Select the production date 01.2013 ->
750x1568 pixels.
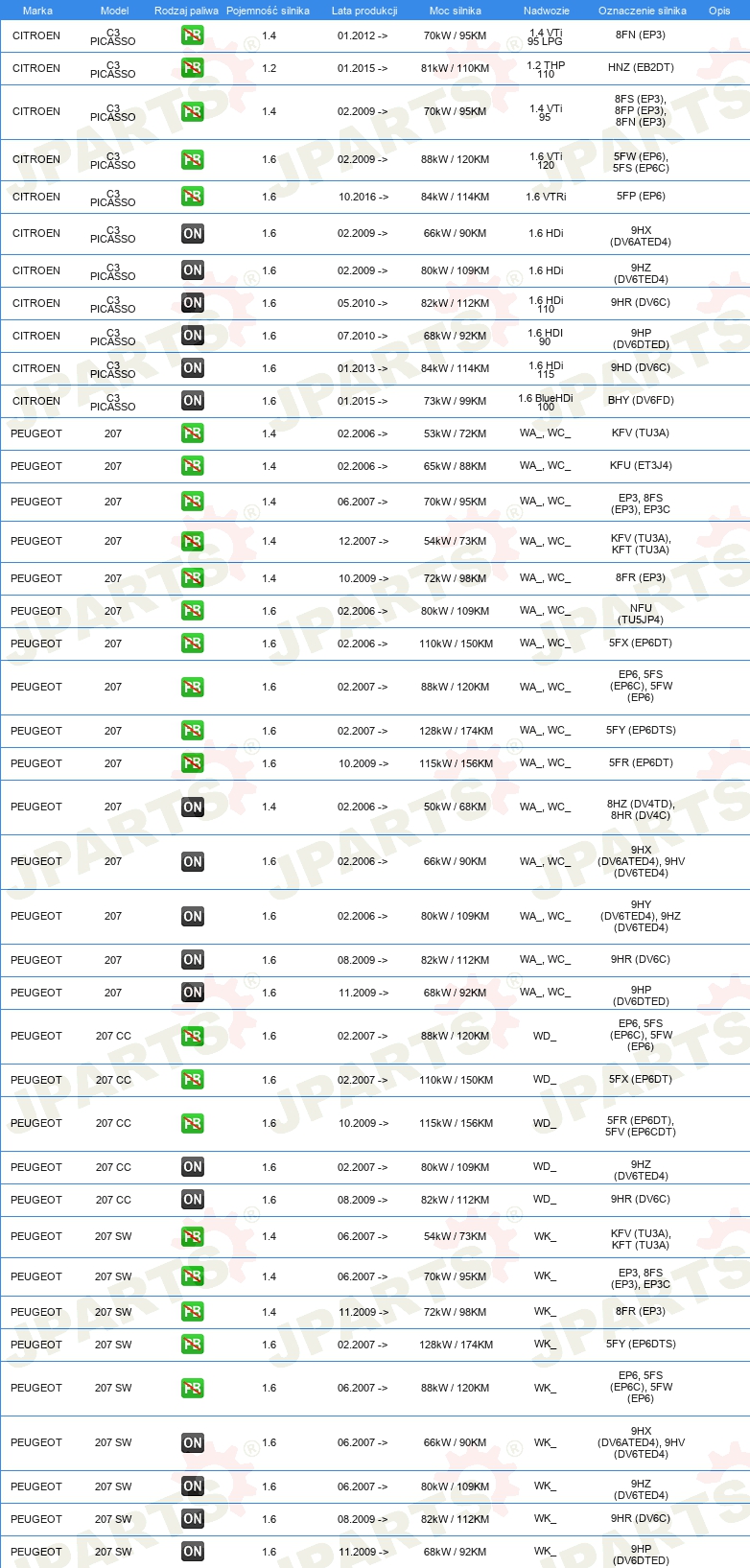pos(363,368)
